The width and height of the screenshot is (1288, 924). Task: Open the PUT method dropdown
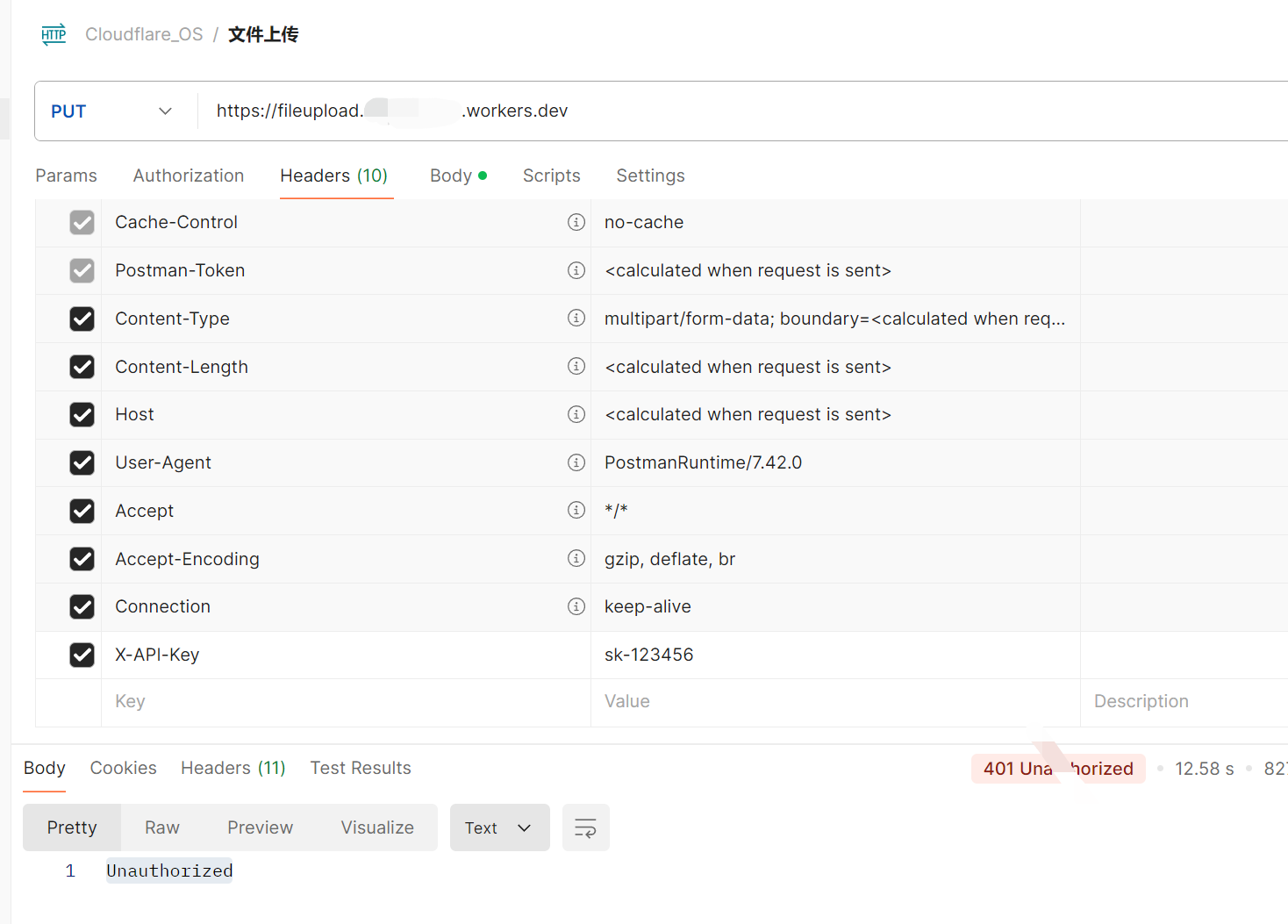(111, 111)
